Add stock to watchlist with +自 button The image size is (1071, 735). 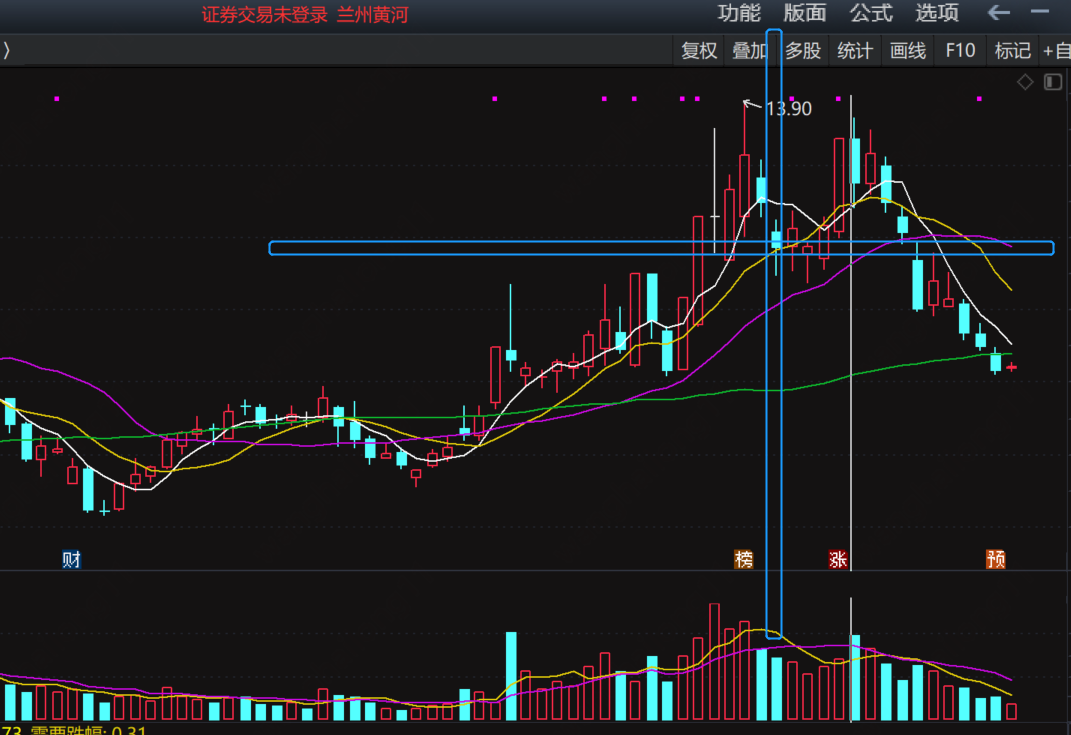click(1056, 51)
